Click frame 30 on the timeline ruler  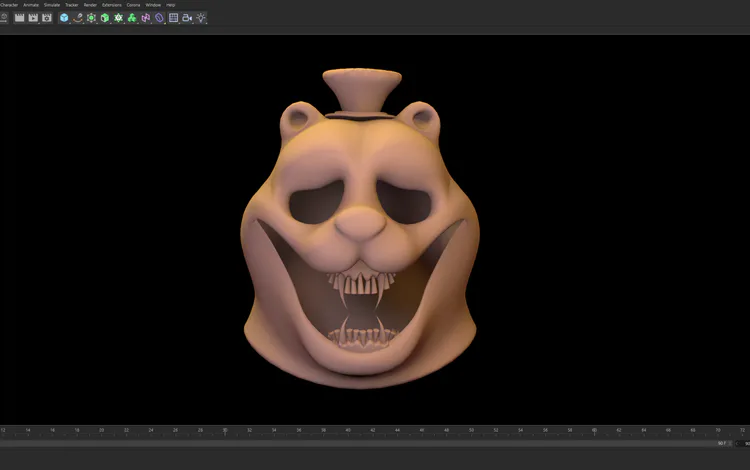(x=225, y=430)
